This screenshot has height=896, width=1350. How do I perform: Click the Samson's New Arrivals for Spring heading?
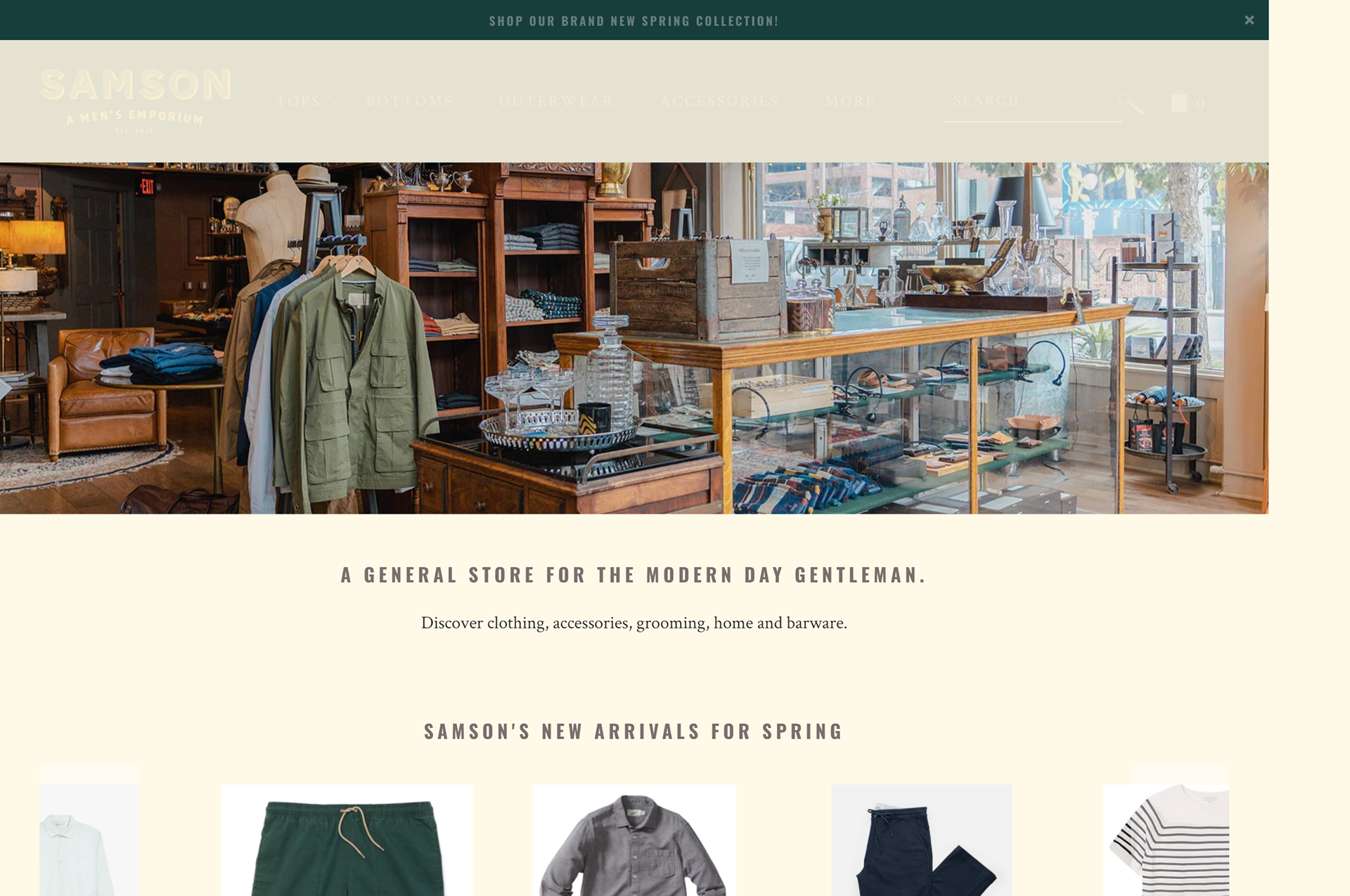coord(634,732)
